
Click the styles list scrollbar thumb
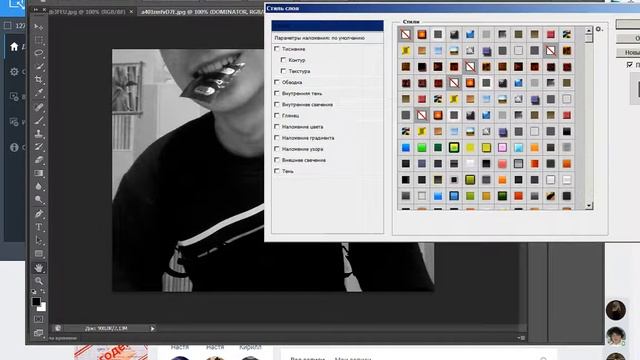(589, 38)
